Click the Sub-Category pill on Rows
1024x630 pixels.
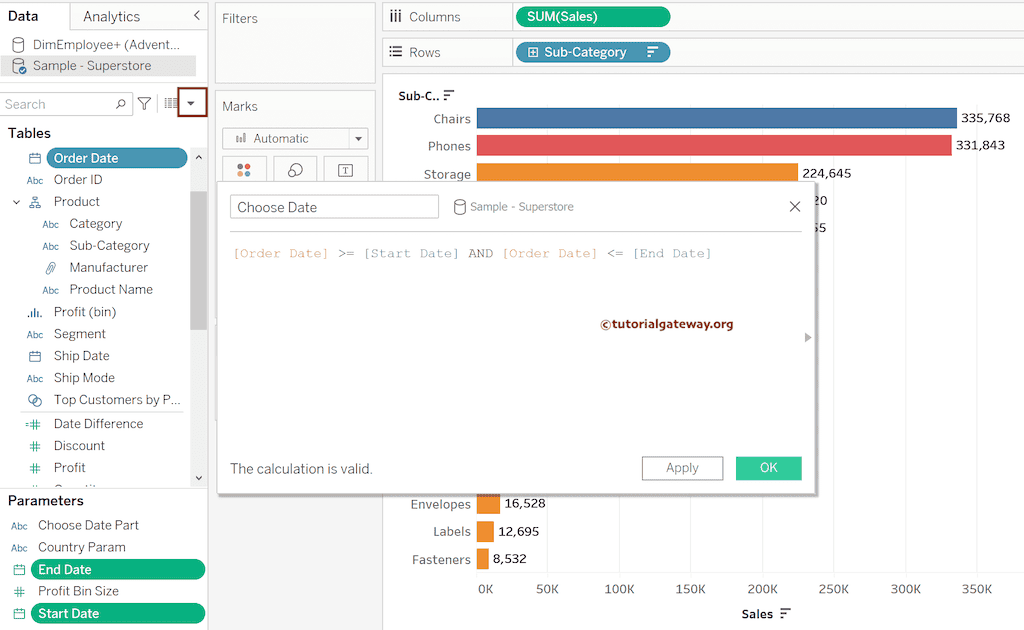click(592, 52)
